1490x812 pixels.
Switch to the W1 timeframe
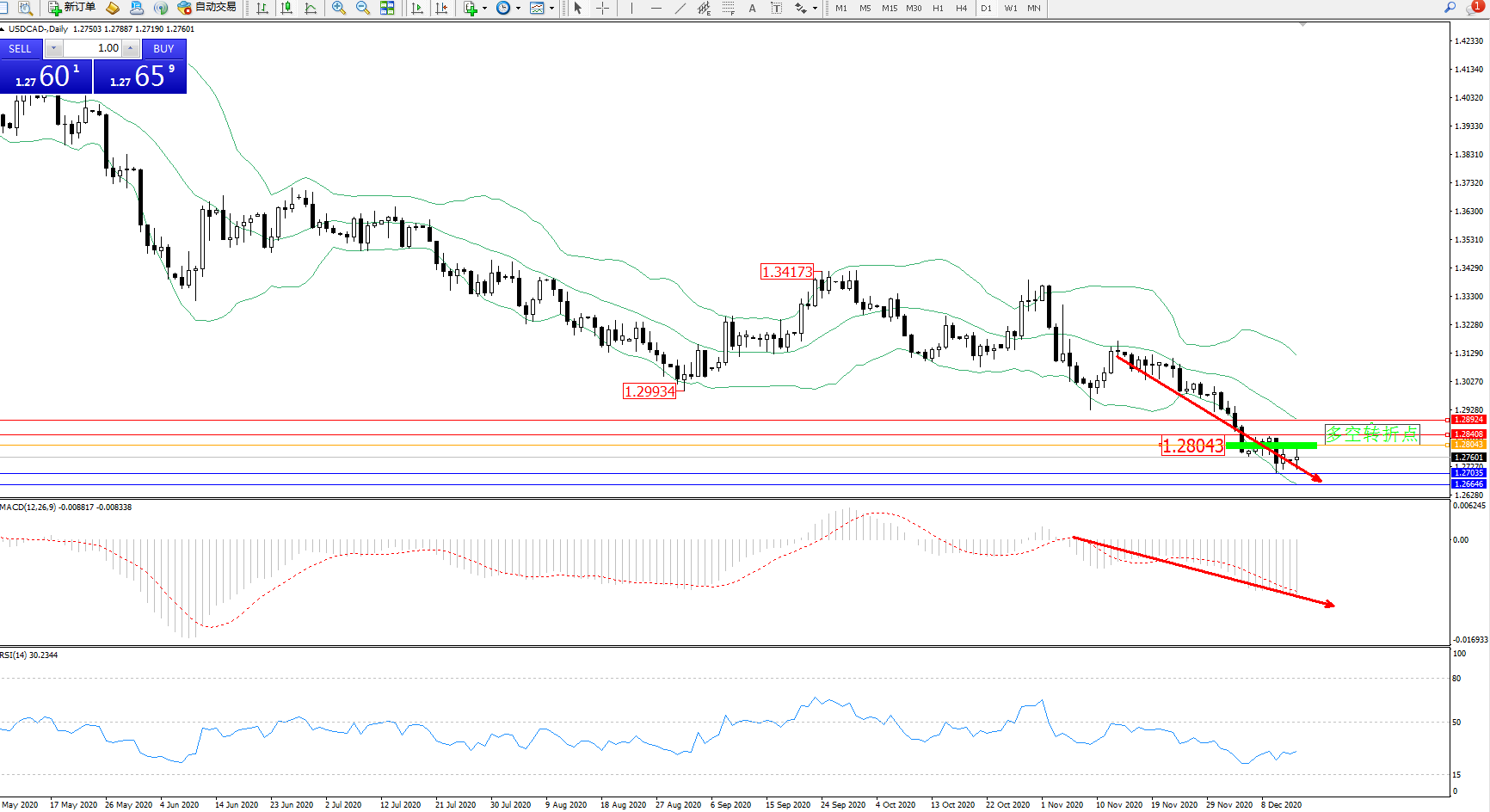[x=1010, y=8]
